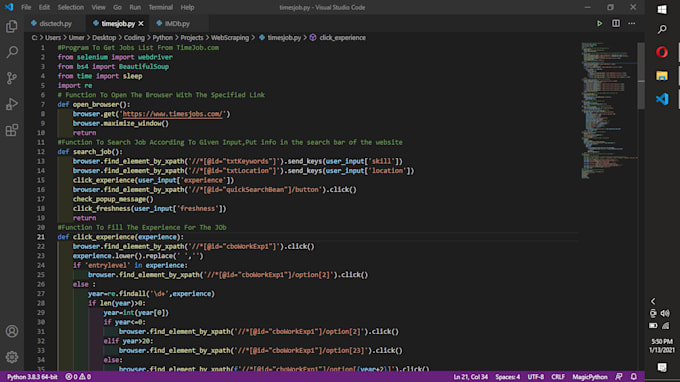Open the Manage gear icon
The width and height of the screenshot is (680, 382).
12,357
